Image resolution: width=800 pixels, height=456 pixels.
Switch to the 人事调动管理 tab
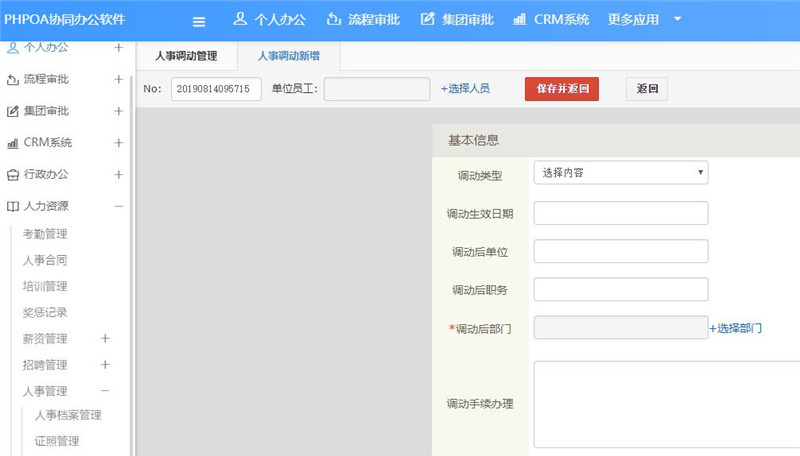coord(186,57)
